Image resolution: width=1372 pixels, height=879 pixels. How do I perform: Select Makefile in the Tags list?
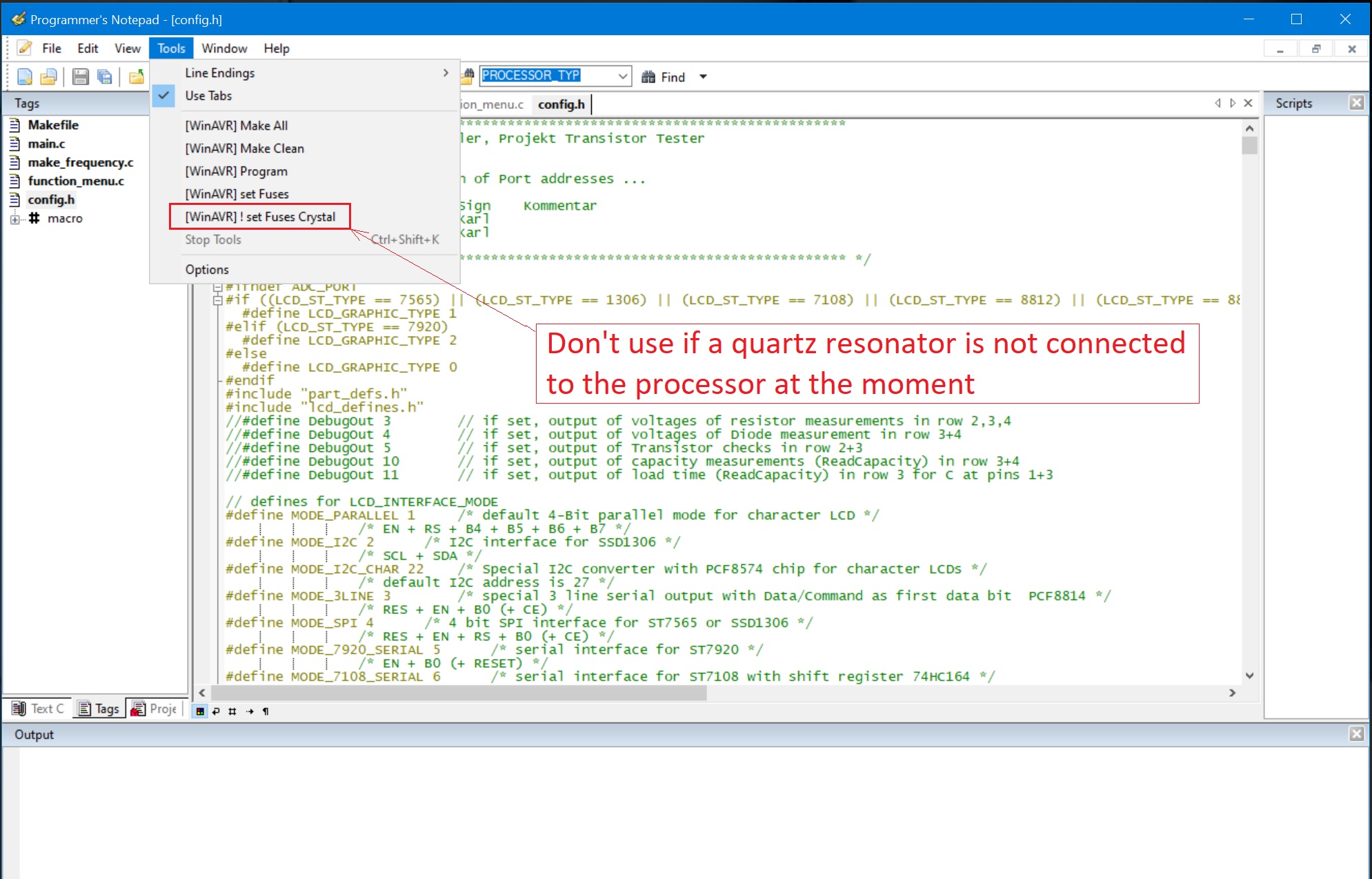tap(53, 125)
